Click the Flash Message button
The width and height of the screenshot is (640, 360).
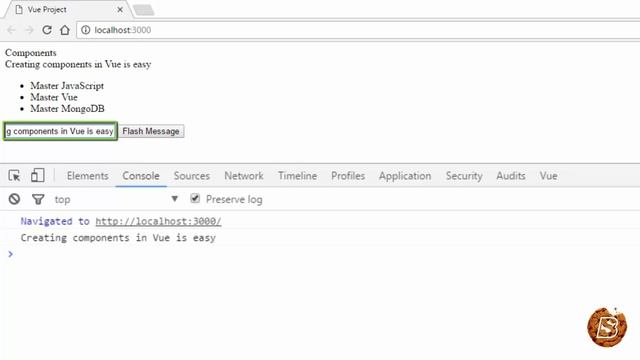coord(151,131)
